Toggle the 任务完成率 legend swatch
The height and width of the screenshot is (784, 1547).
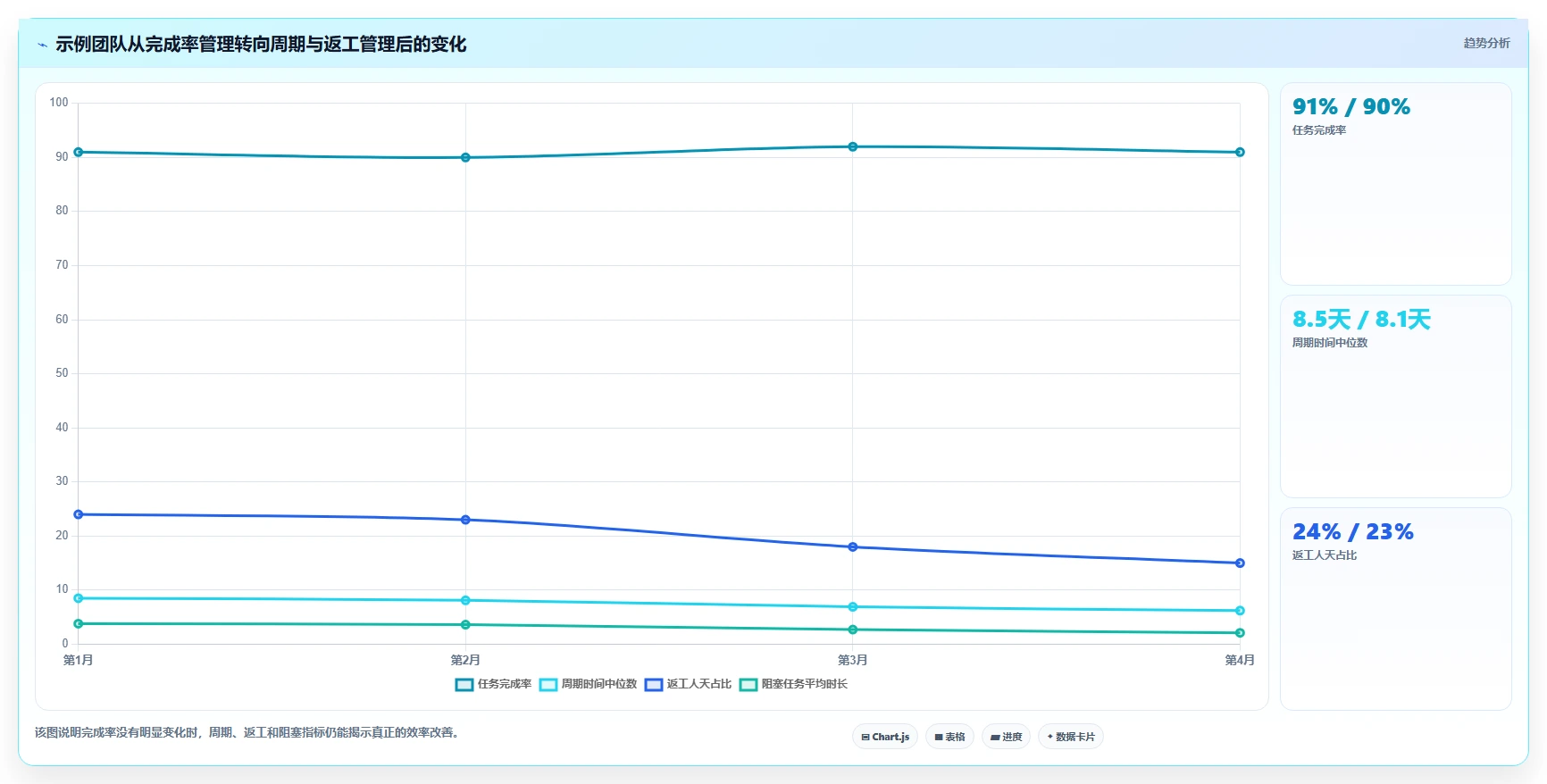[464, 685]
